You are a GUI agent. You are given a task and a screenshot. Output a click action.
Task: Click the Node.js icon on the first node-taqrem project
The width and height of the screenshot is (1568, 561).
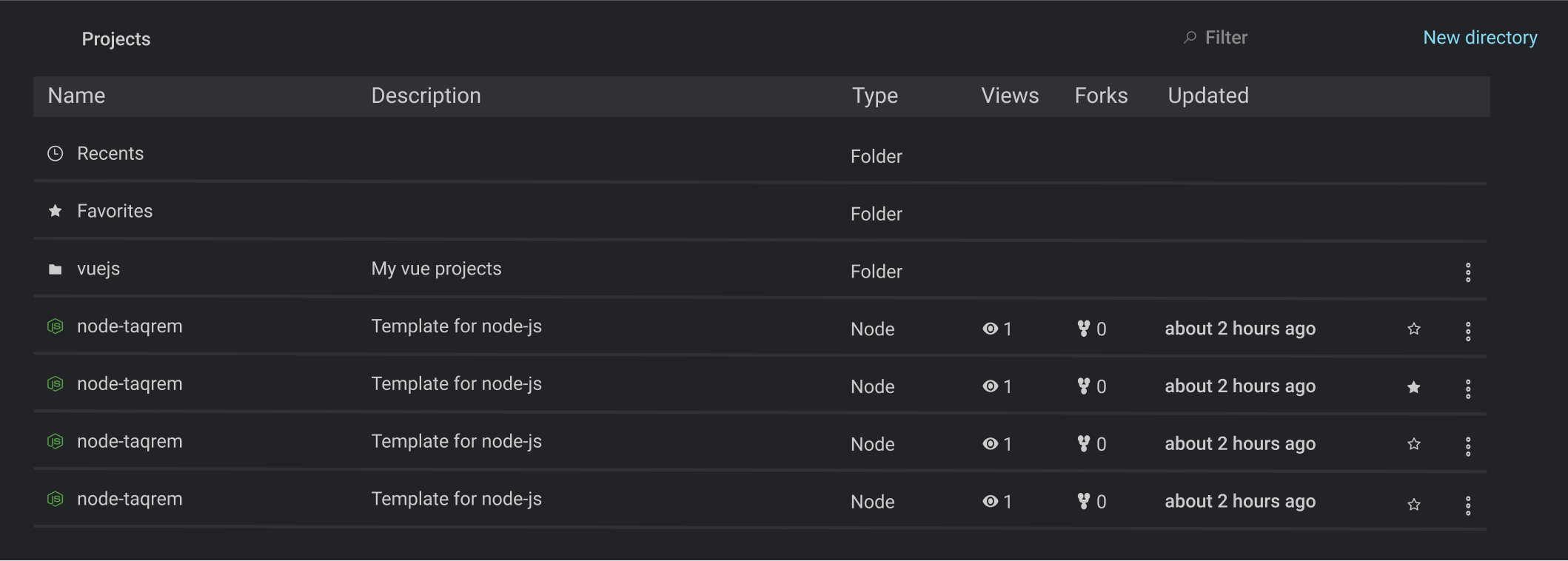[x=55, y=326]
